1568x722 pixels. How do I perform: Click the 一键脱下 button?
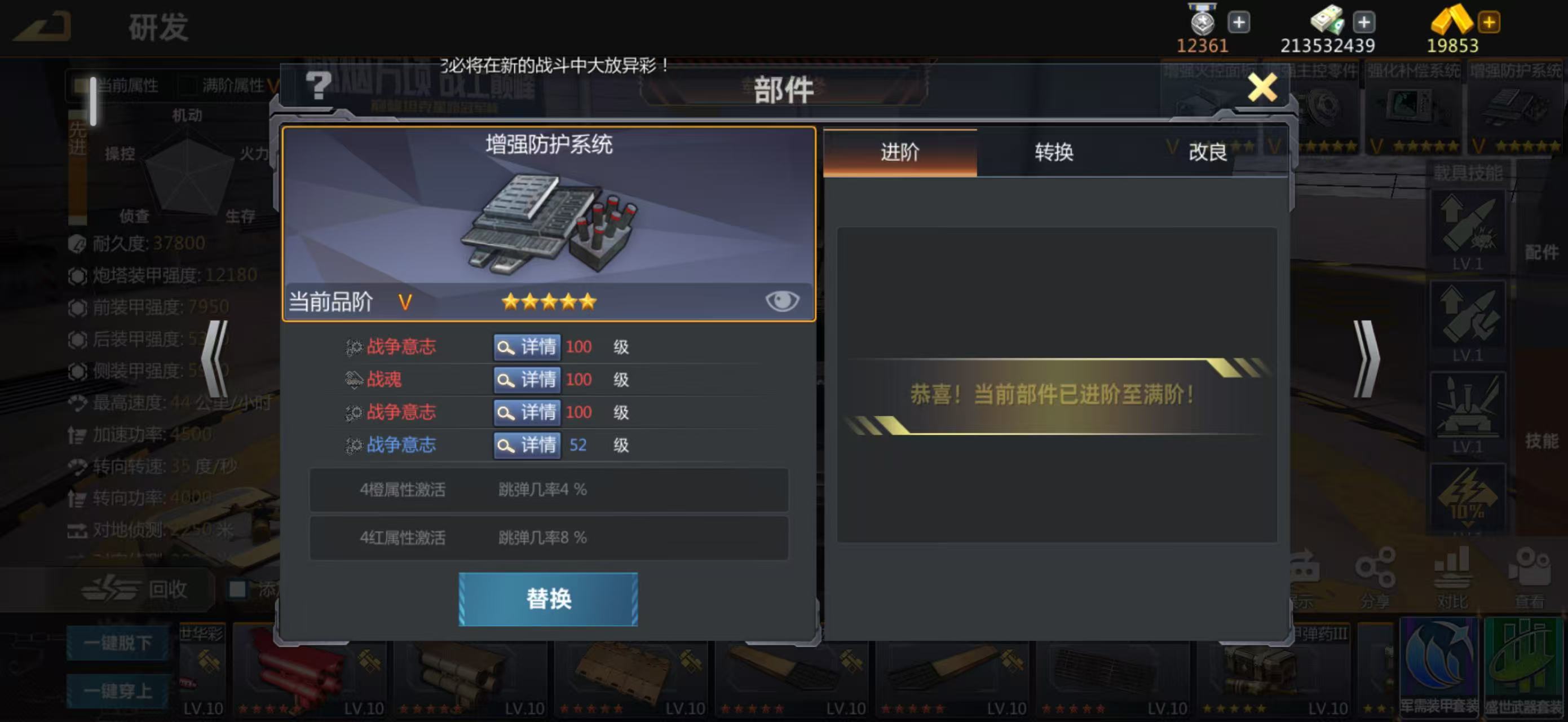[x=117, y=643]
